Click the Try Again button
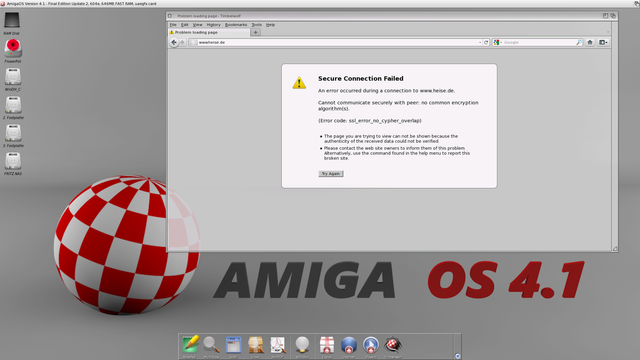 (x=331, y=174)
